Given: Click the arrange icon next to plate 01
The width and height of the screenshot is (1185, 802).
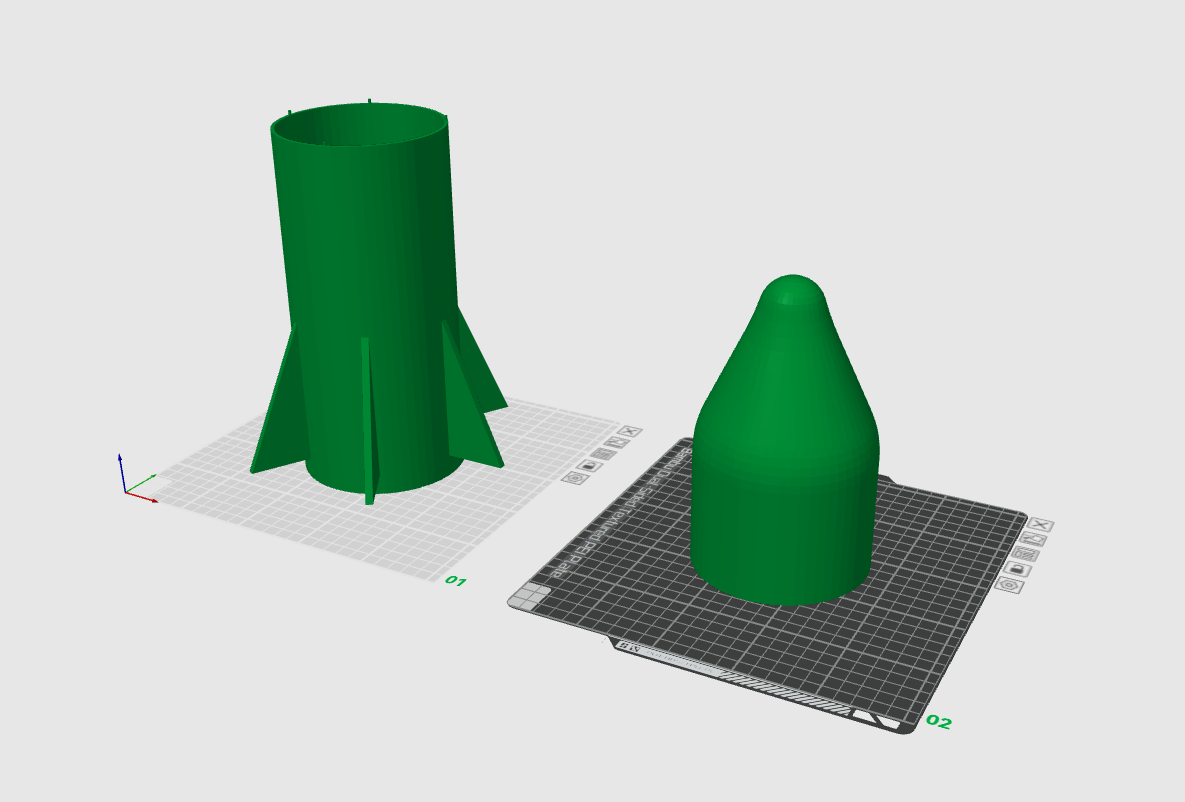Looking at the screenshot, I should (617, 443).
